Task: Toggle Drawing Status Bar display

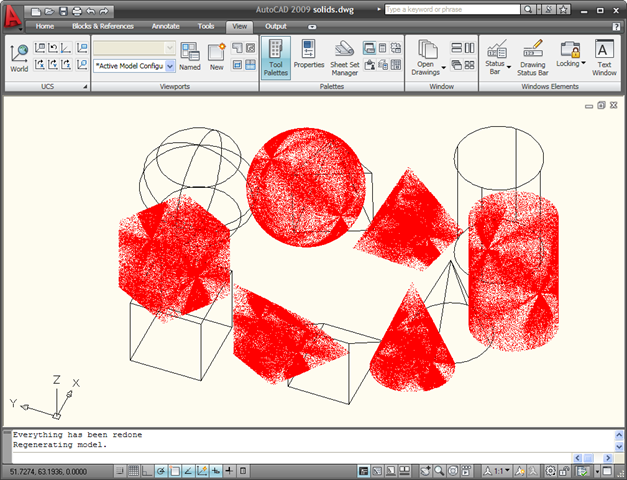Action: (x=532, y=58)
